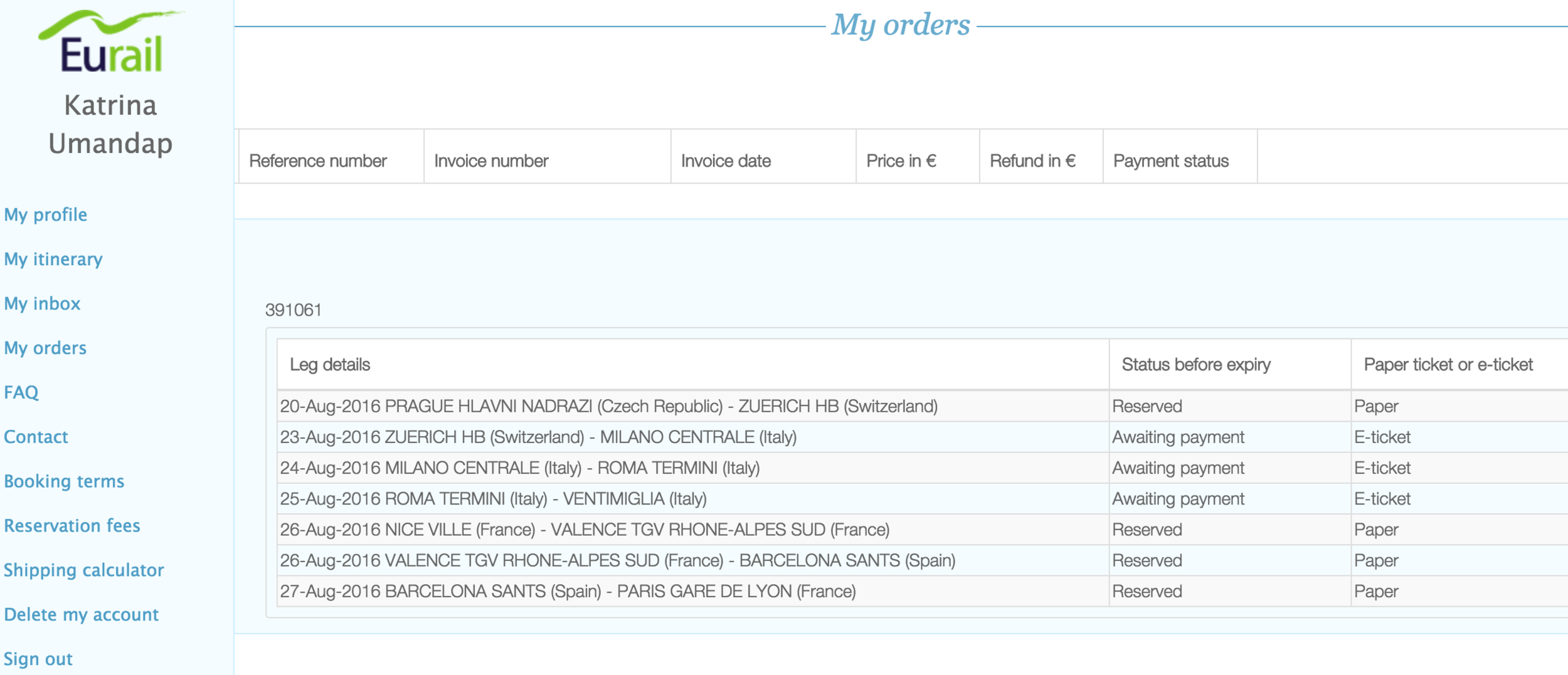Open the Contact page
Image resolution: width=1568 pixels, height=675 pixels.
[x=36, y=437]
